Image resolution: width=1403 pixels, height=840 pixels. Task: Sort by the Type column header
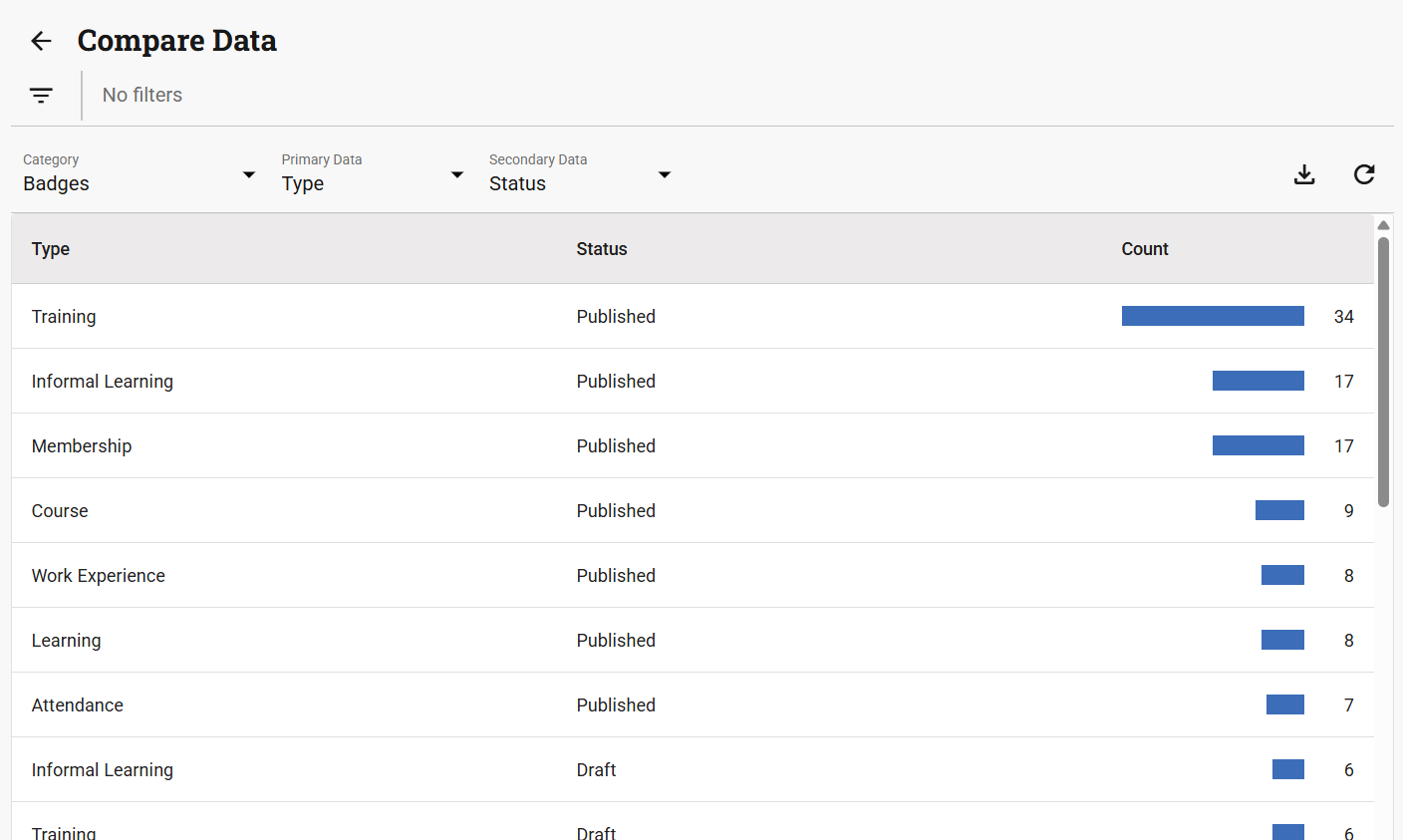[x=51, y=249]
